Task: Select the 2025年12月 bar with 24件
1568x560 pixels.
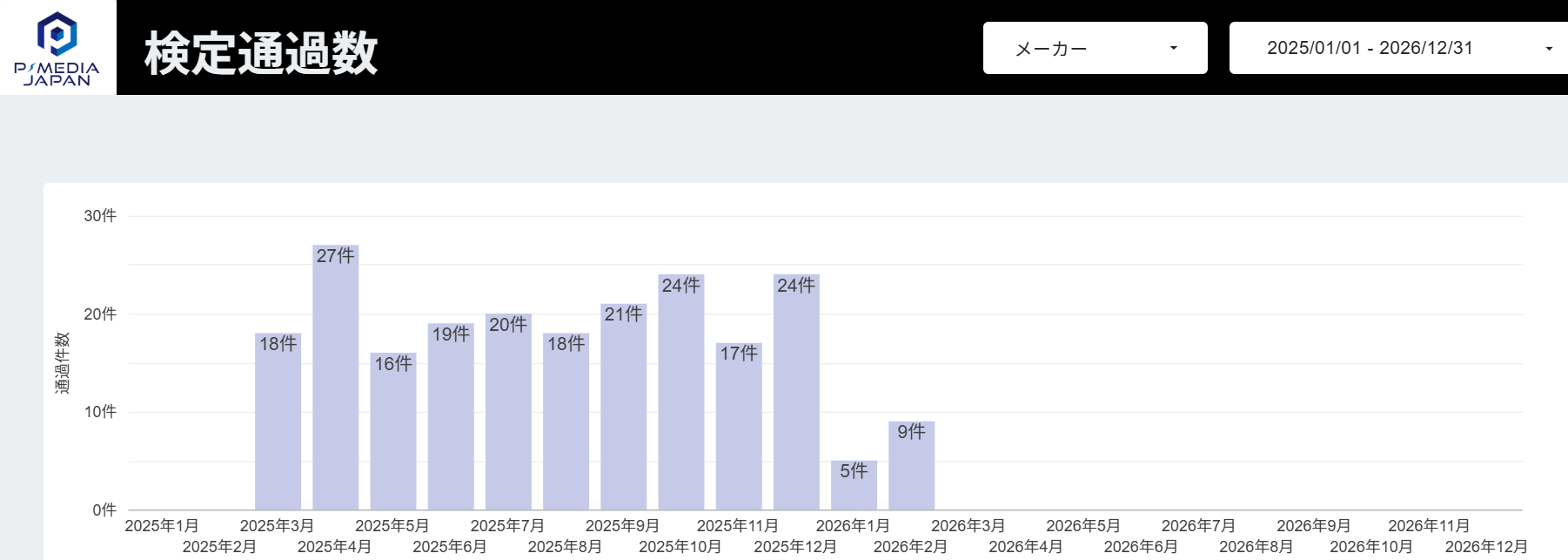Action: pyautogui.click(x=796, y=396)
